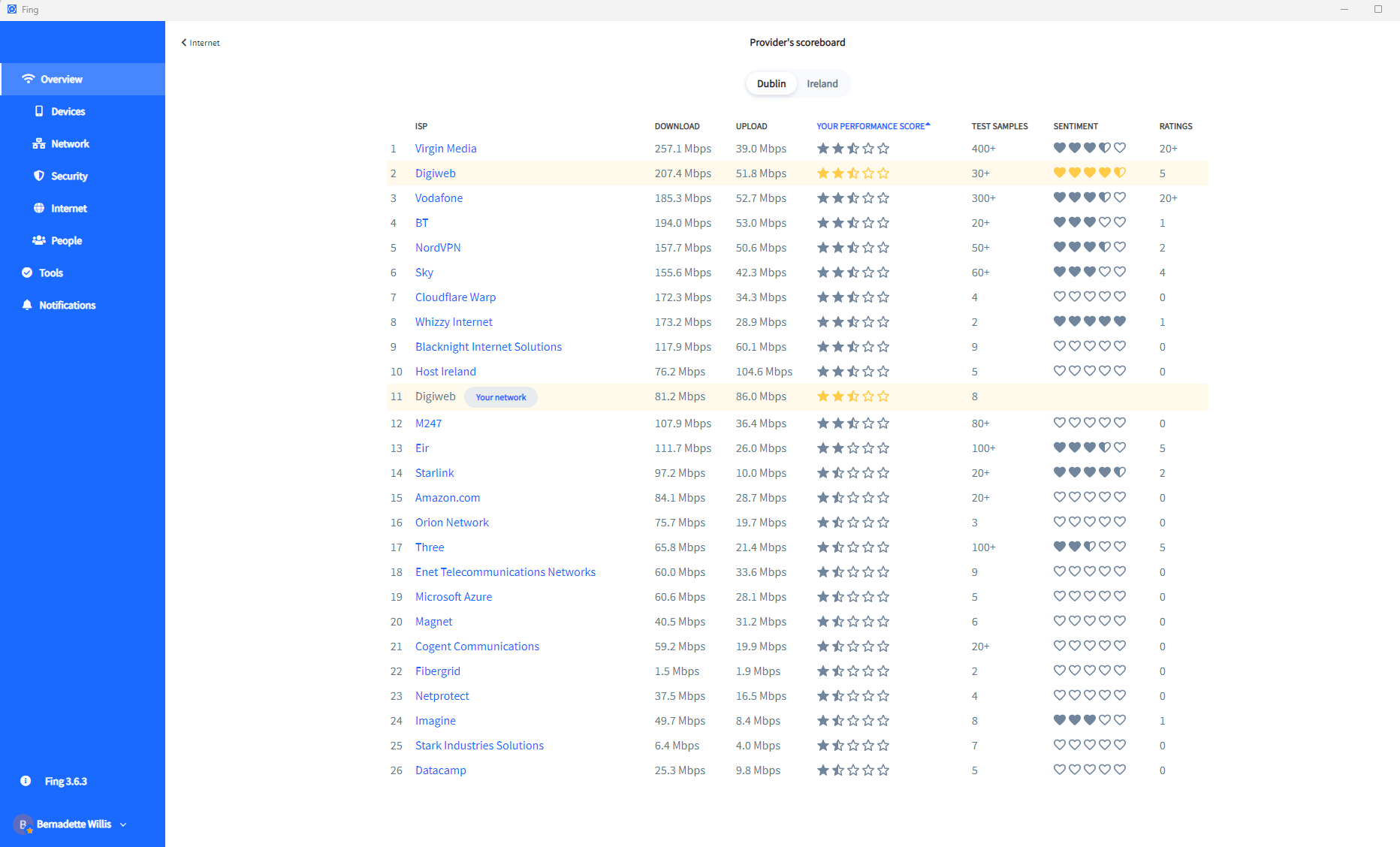This screenshot has height=847, width=1400.
Task: Go back to Internet page
Action: pyautogui.click(x=201, y=43)
